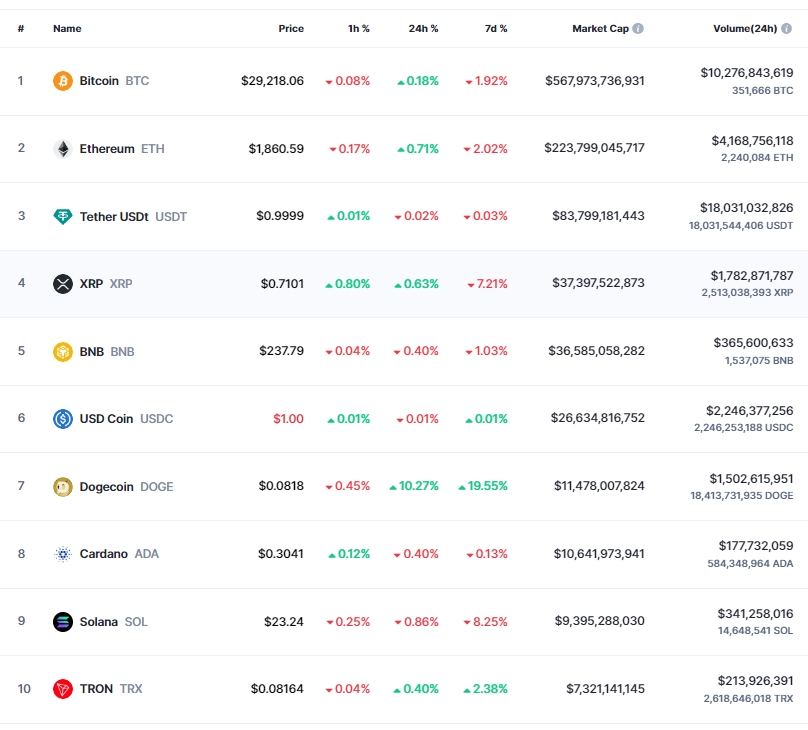Sort by Volume(24h) column header
This screenshot has width=808, height=730.
745,28
